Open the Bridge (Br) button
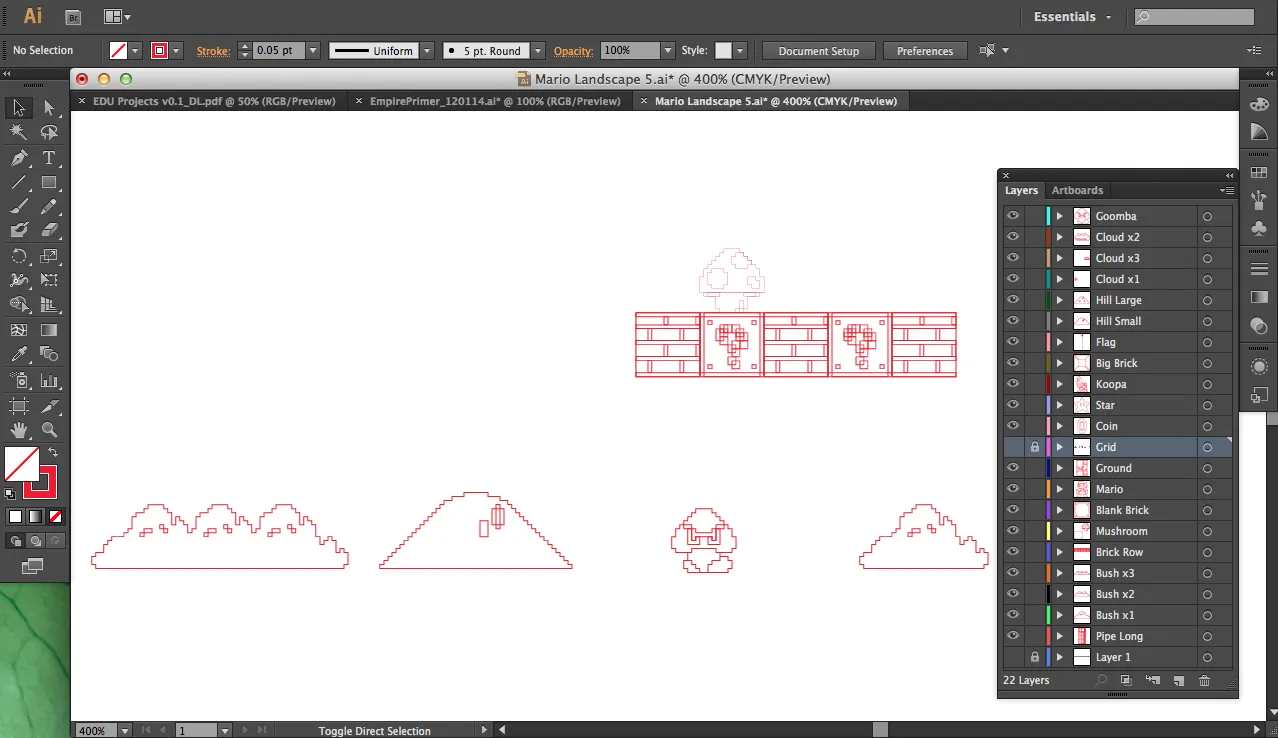 [x=73, y=17]
